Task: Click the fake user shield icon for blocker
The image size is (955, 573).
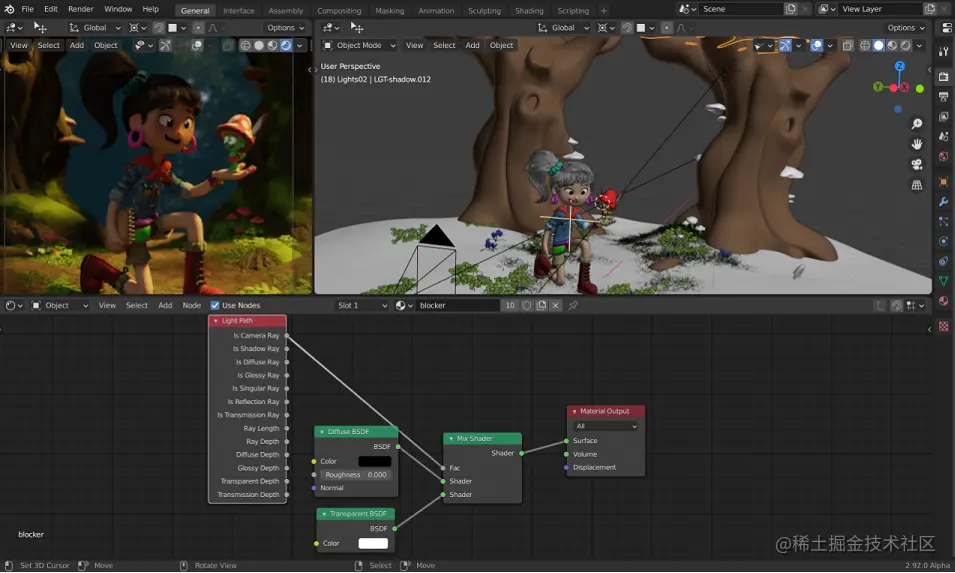Action: (x=527, y=306)
